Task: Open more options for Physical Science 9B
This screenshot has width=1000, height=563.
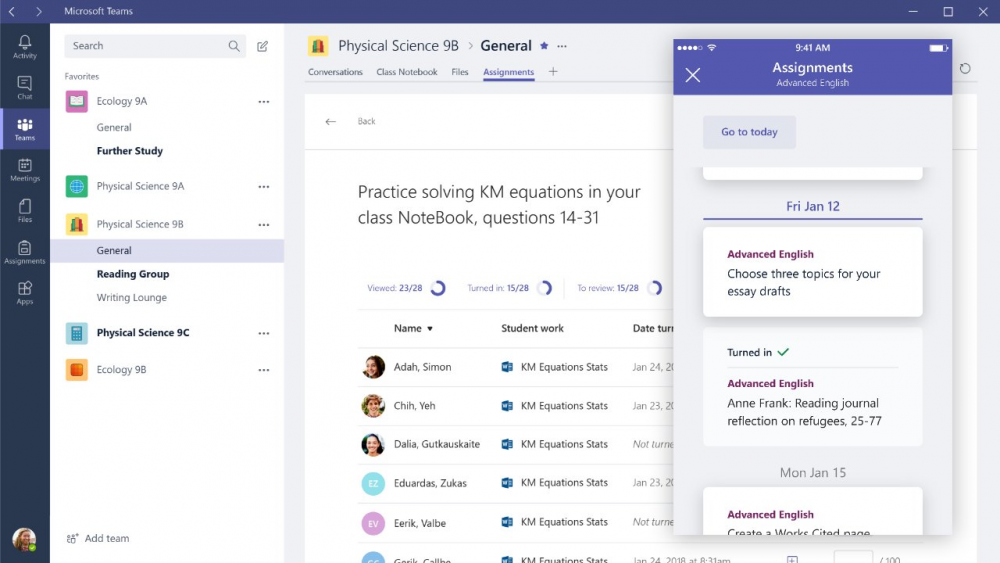Action: [263, 224]
